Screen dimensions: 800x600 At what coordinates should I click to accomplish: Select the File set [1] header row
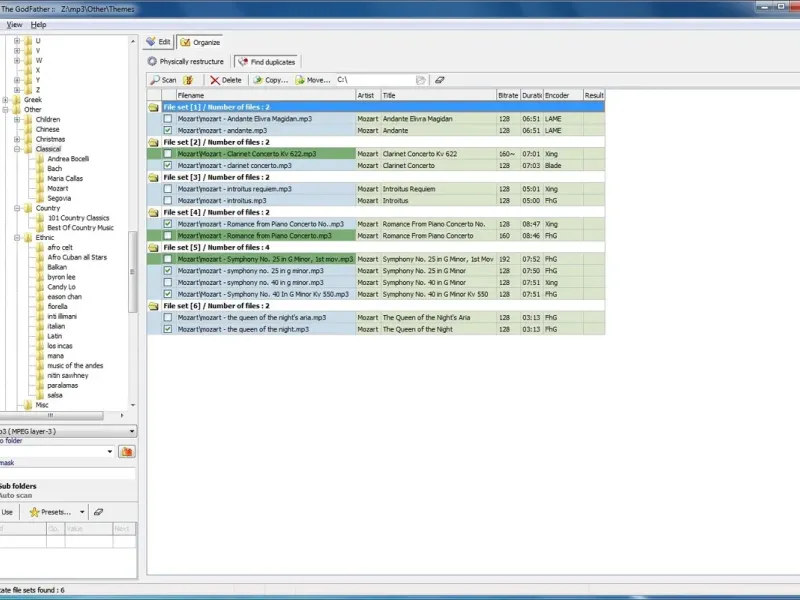[383, 107]
